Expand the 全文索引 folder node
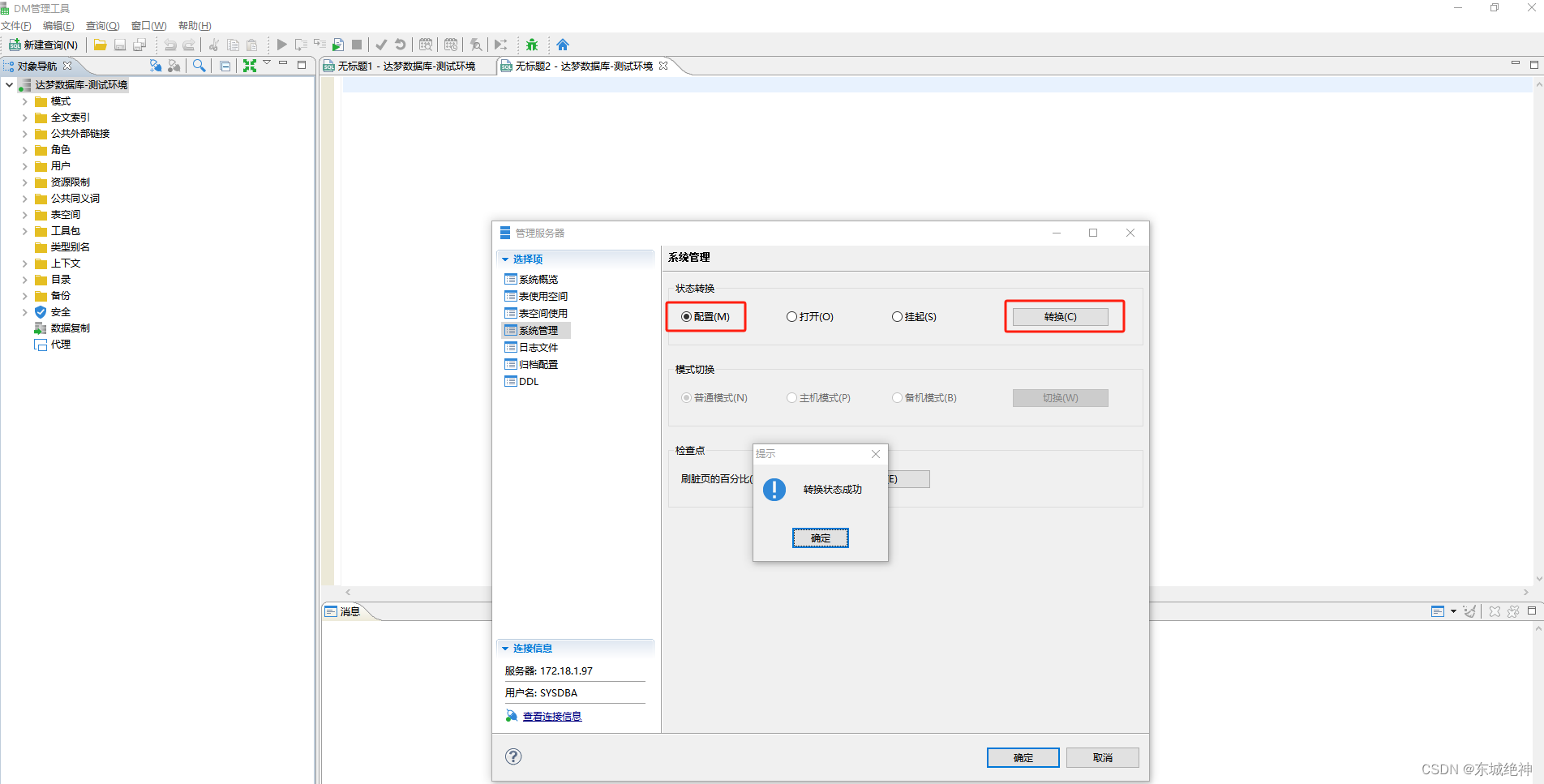This screenshot has height=784, width=1544. (x=24, y=118)
